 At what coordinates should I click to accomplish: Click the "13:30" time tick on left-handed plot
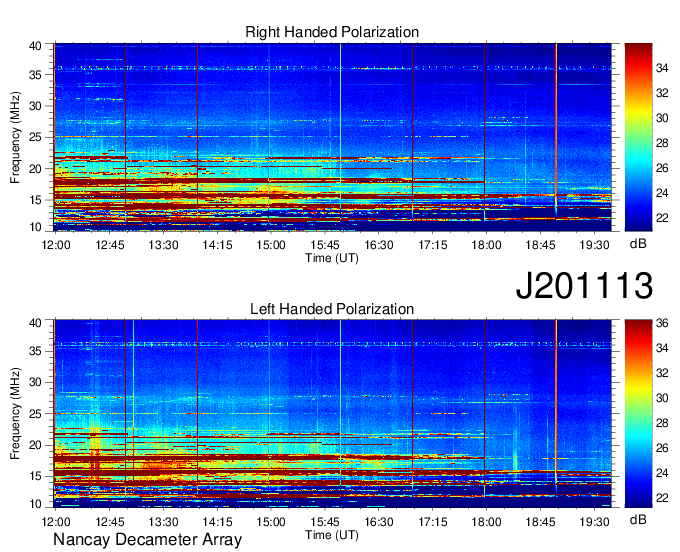[163, 521]
